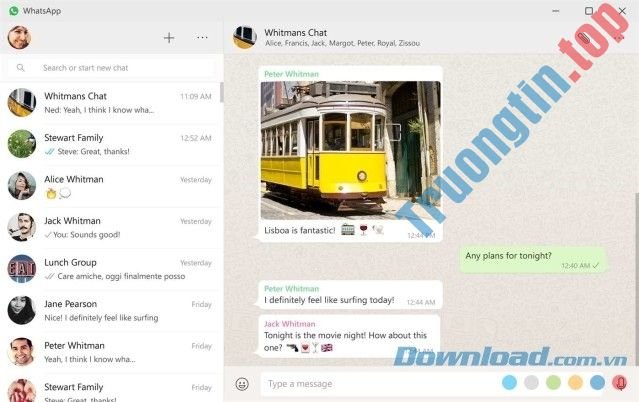The width and height of the screenshot is (639, 402).
Task: Click the Jack Whitman sender name in message
Action: pos(289,324)
